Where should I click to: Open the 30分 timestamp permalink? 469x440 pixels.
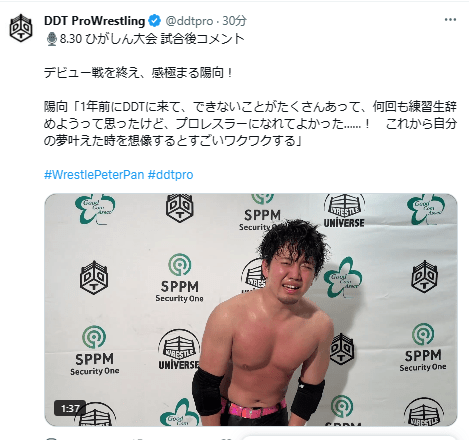234,21
